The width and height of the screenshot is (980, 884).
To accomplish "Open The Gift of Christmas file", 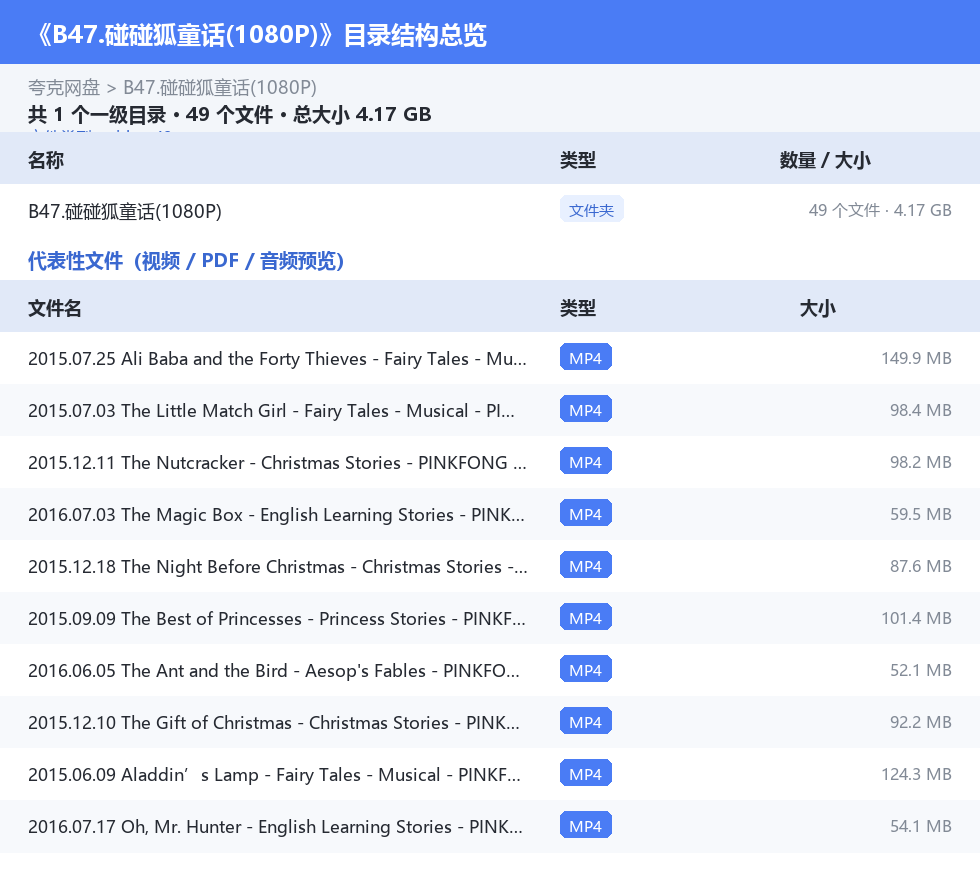I will coord(274,722).
